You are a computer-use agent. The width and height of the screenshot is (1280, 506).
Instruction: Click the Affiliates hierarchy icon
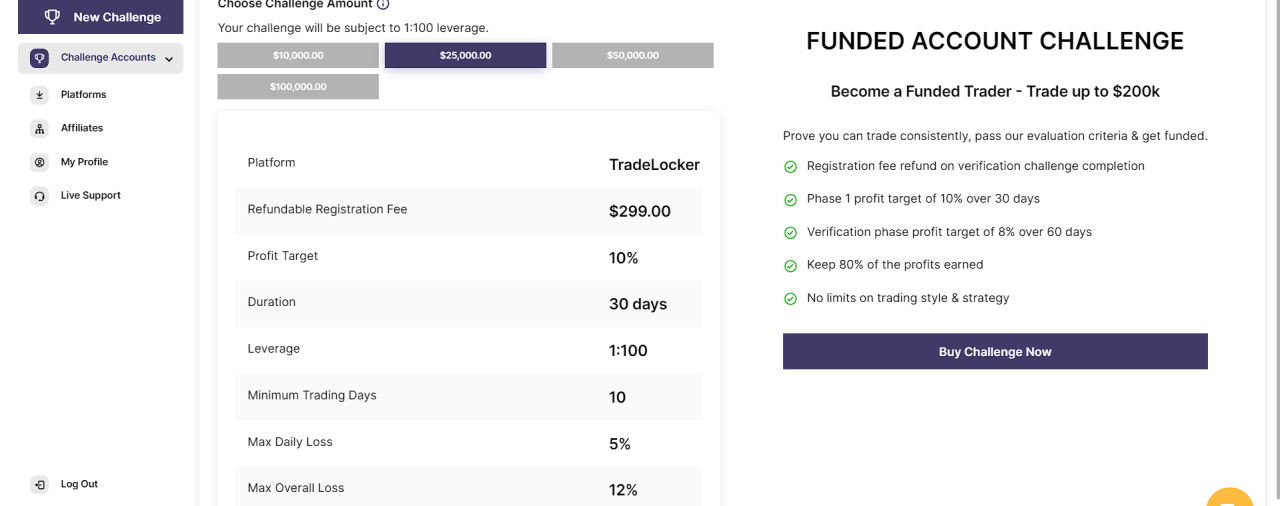[x=39, y=128]
